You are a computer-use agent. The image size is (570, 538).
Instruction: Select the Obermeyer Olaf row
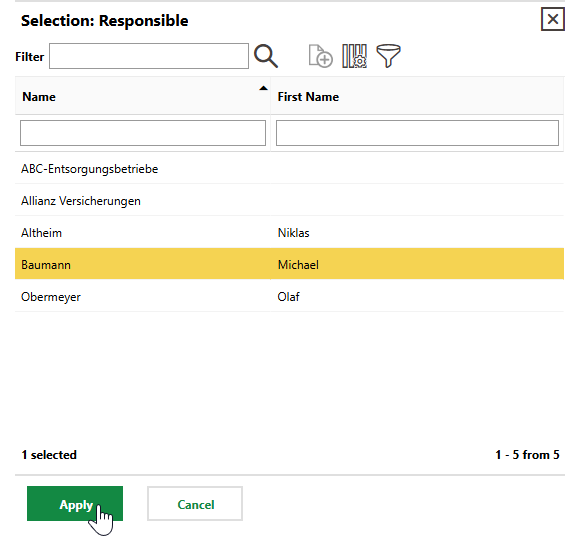(289, 297)
